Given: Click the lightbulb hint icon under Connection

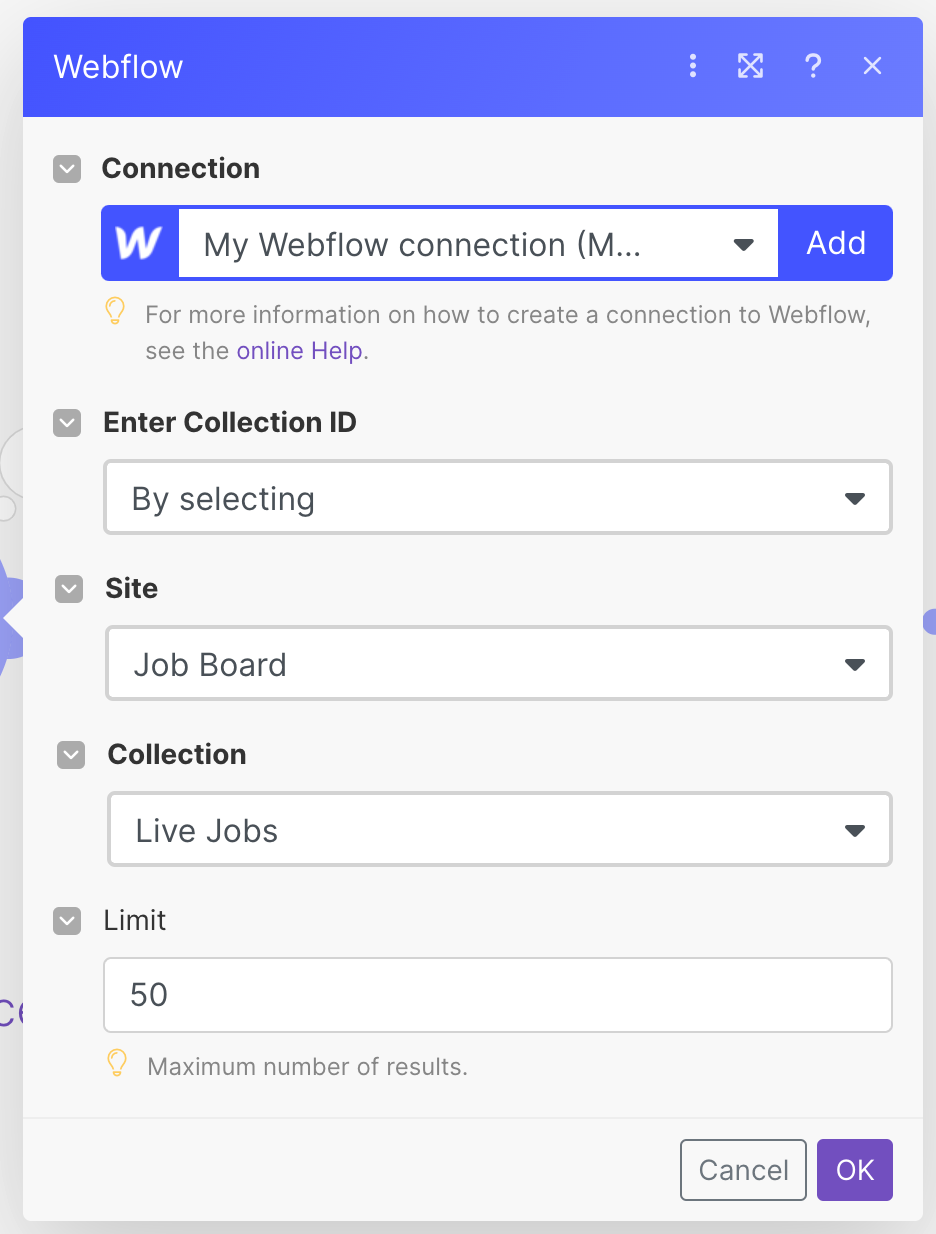Looking at the screenshot, I should [116, 312].
